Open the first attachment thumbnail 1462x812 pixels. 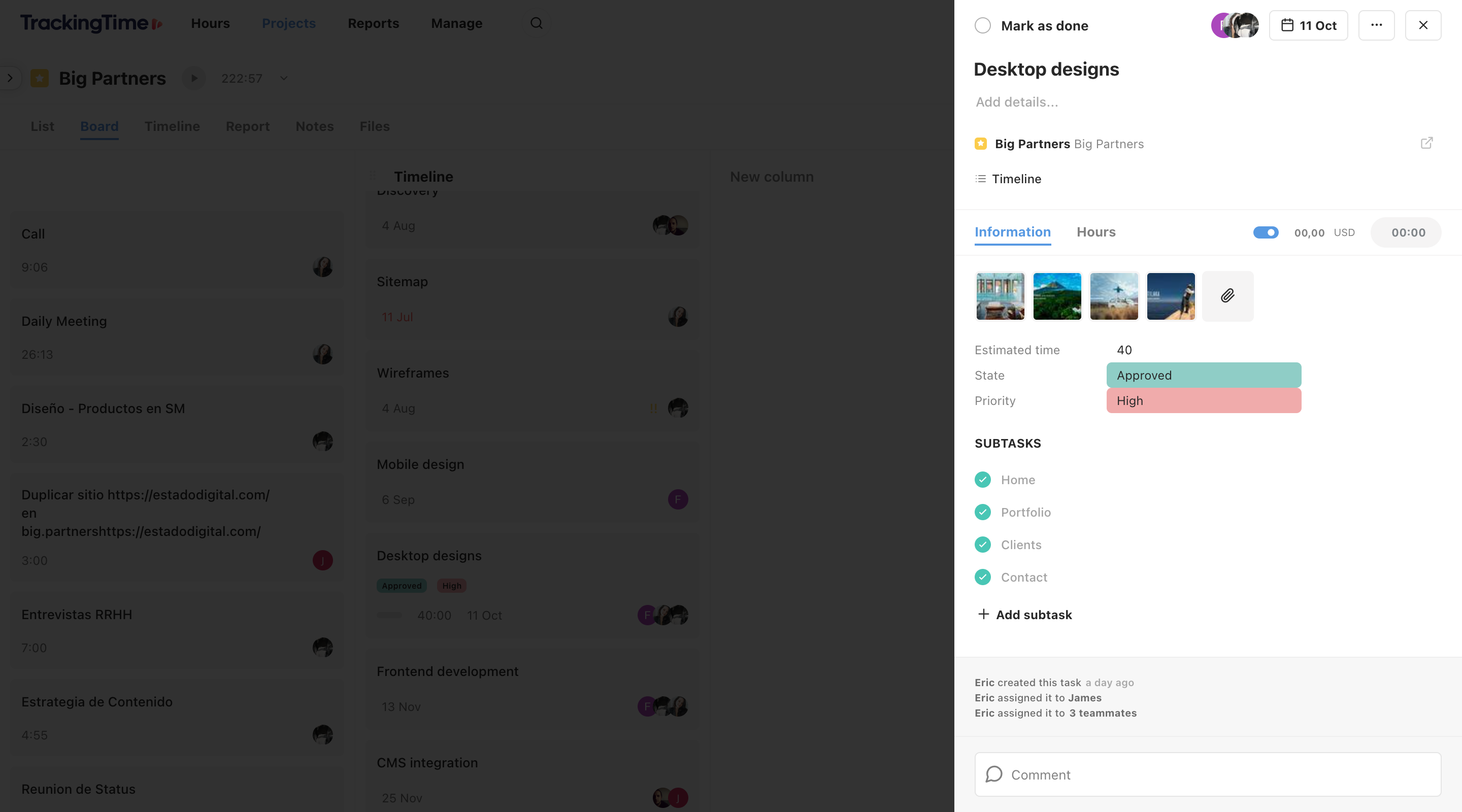1000,296
